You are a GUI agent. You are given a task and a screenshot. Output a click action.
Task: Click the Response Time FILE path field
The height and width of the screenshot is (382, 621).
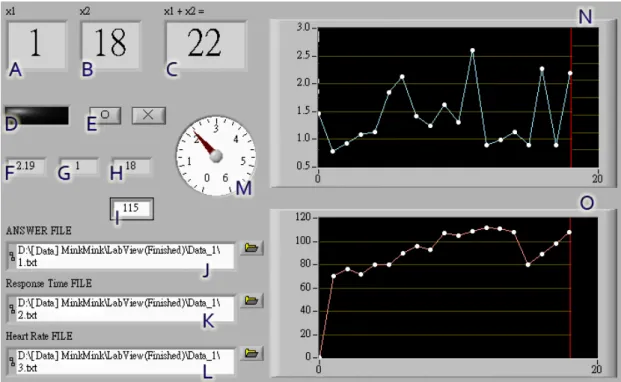[120, 309]
